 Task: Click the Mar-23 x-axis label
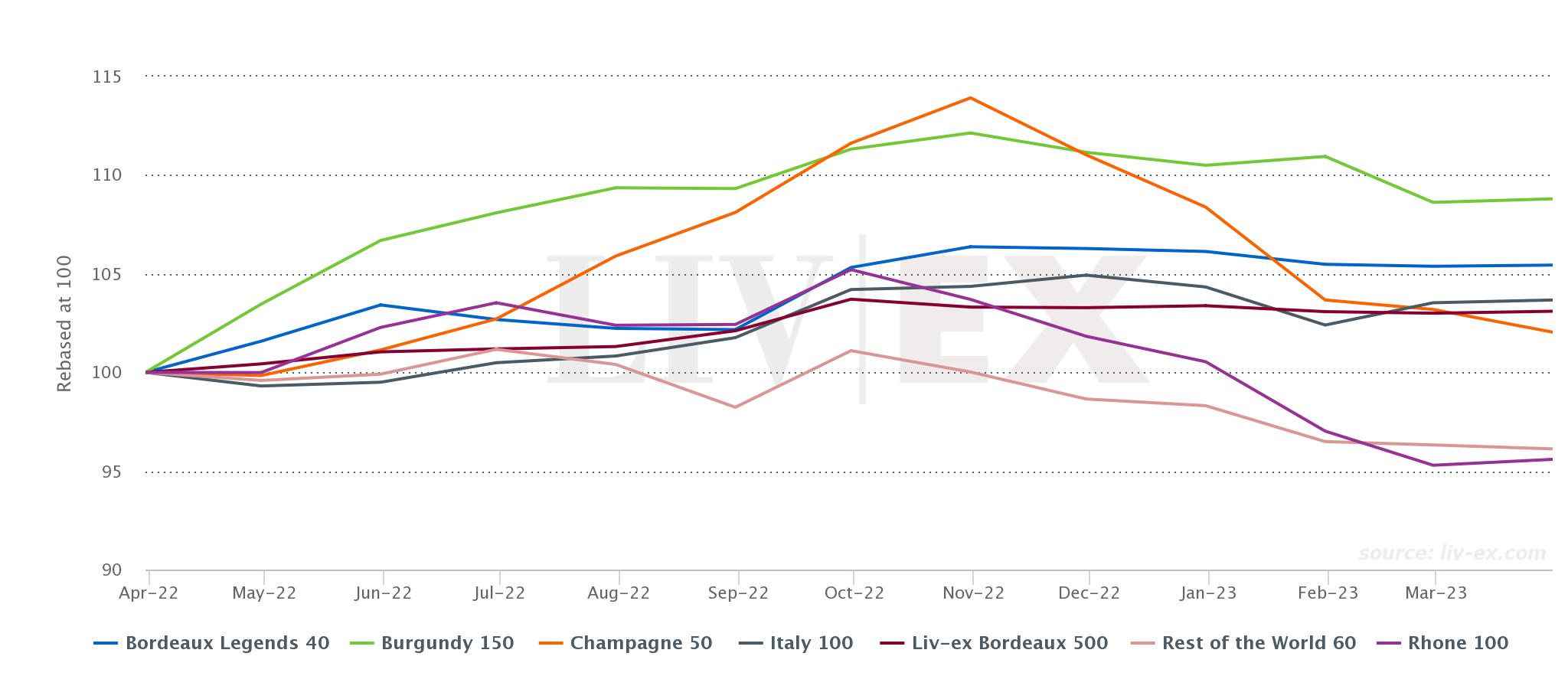1435,593
